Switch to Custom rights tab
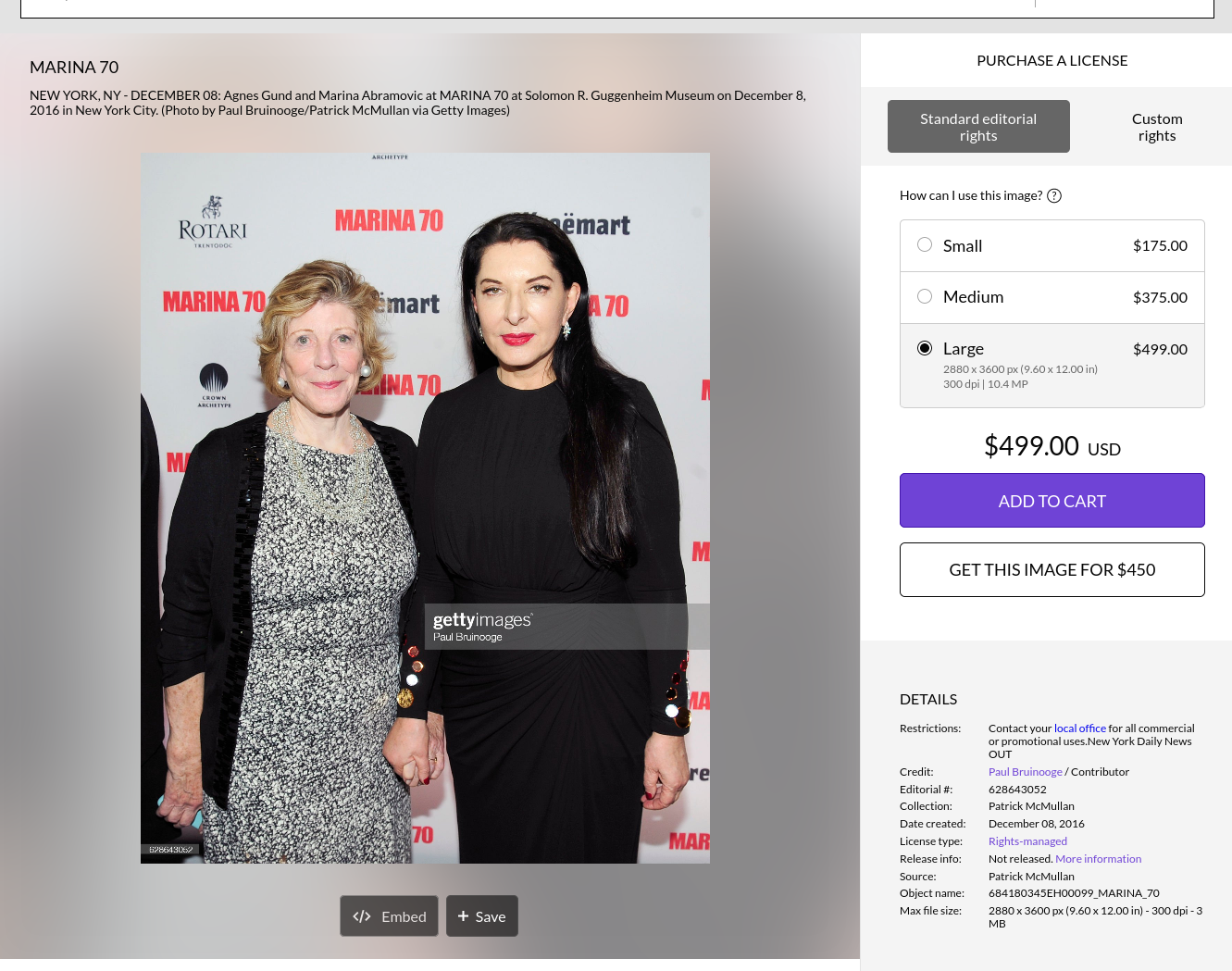 point(1157,127)
